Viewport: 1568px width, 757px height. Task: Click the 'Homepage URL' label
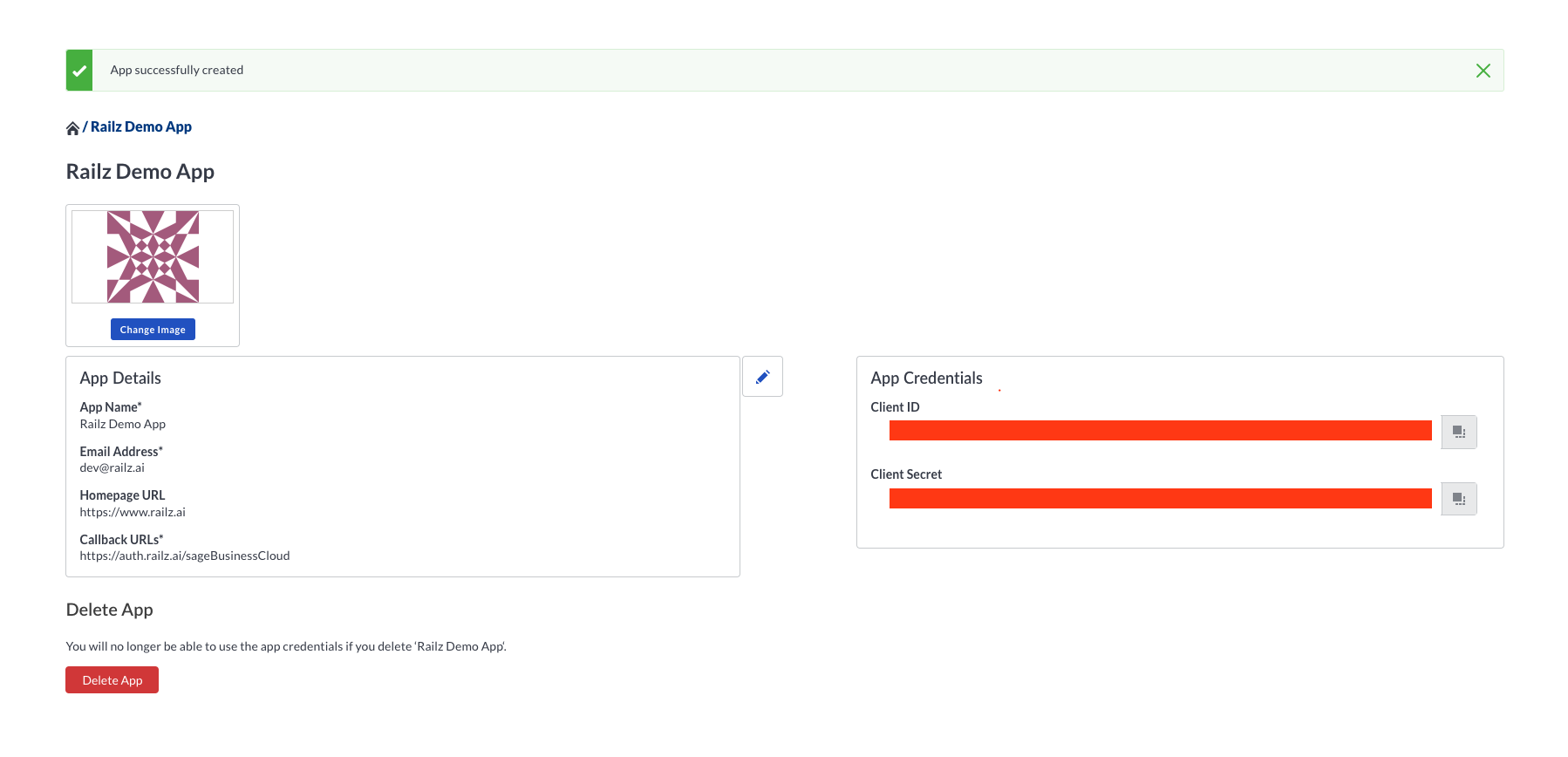click(x=122, y=495)
